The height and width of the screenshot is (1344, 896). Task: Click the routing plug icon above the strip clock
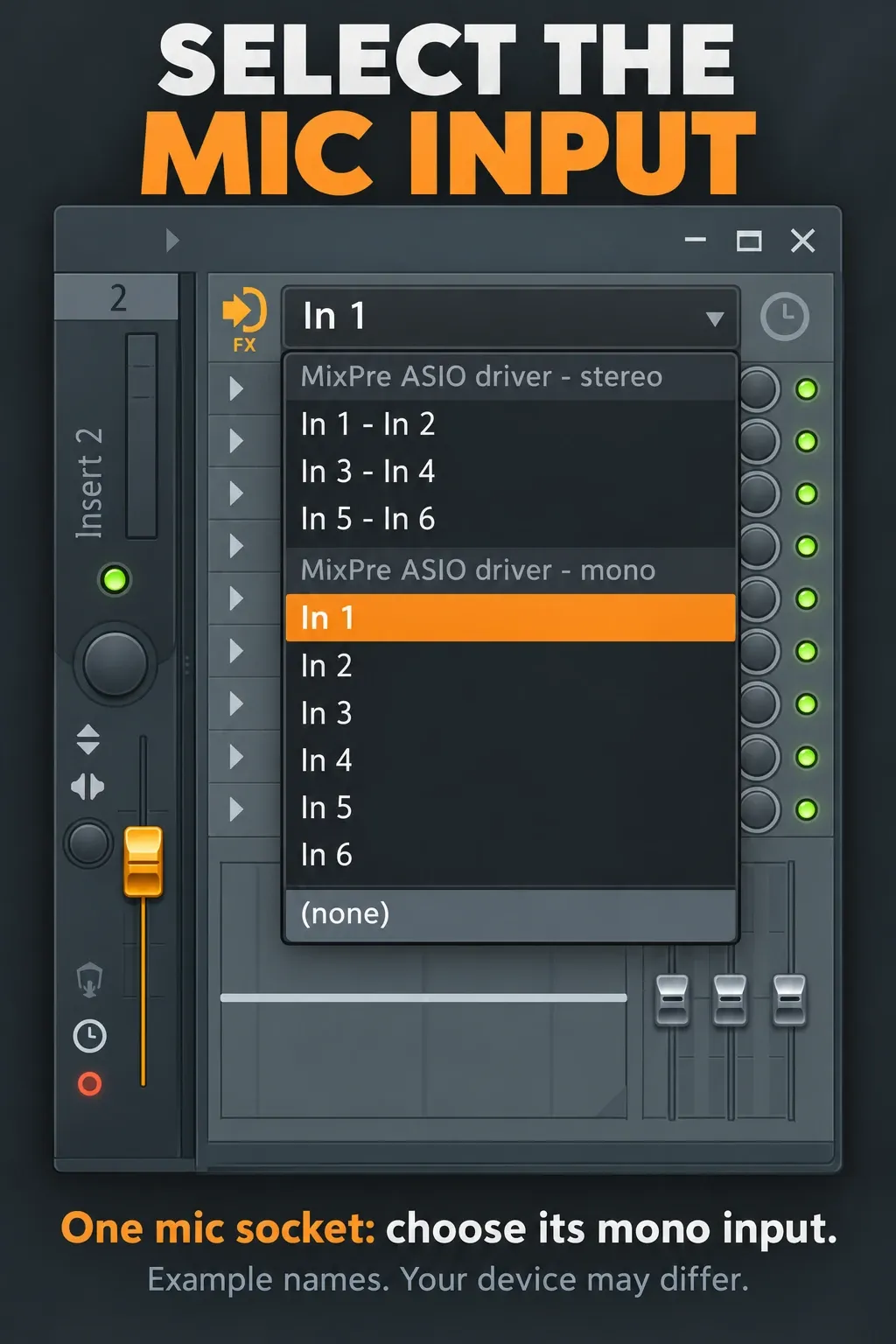[89, 980]
